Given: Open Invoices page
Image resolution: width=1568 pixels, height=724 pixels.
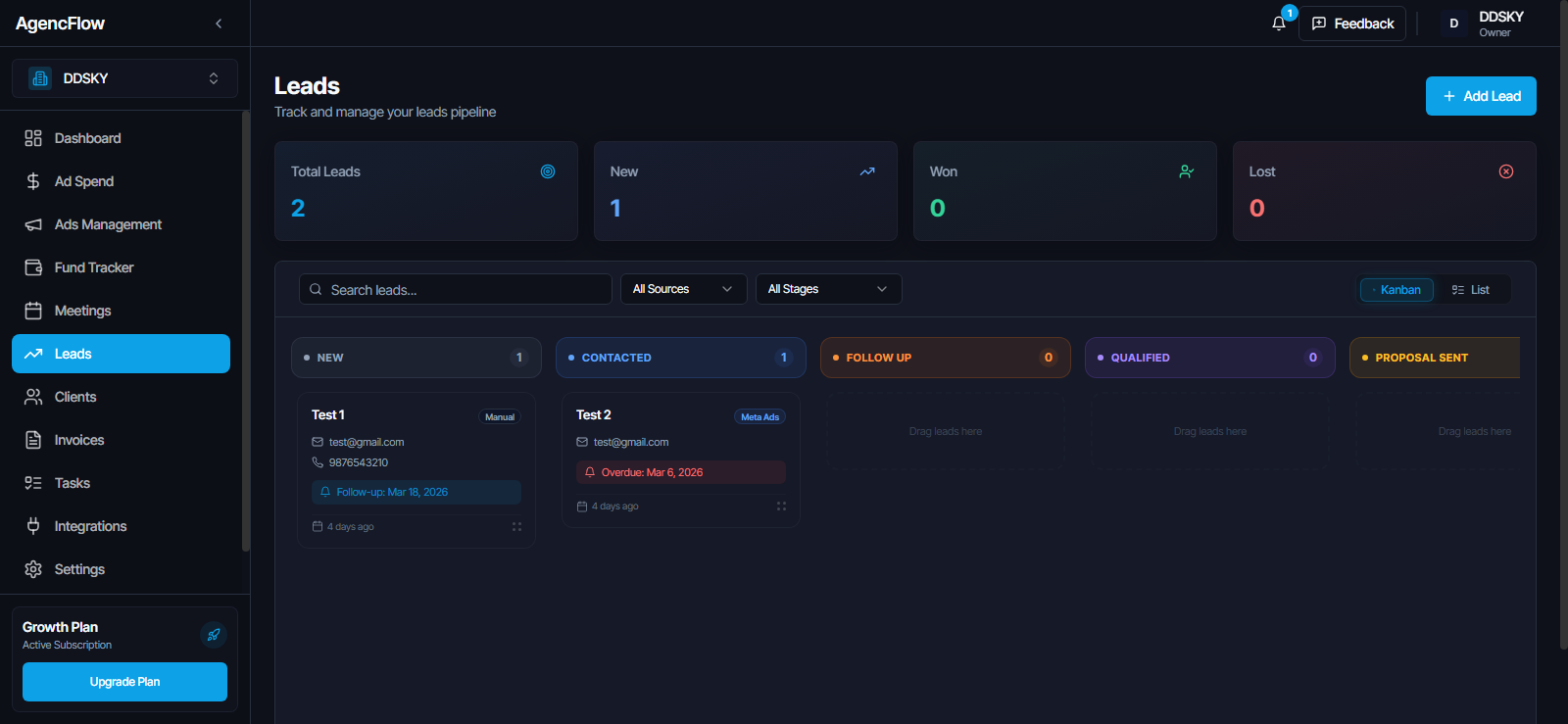Looking at the screenshot, I should pos(121,440).
